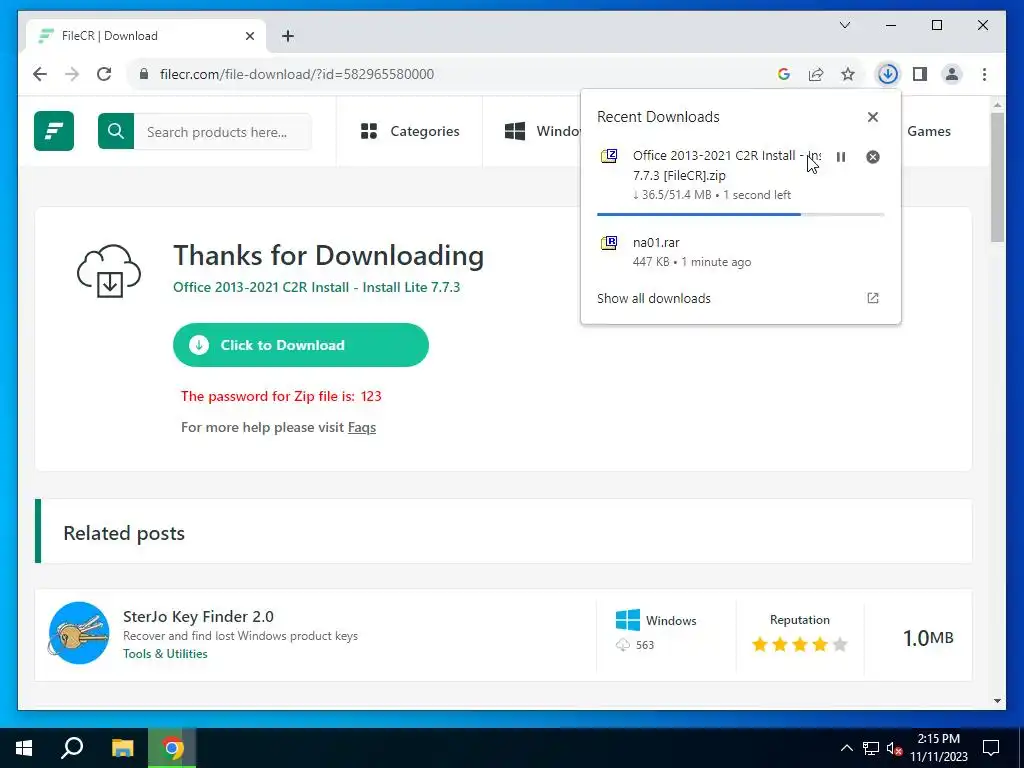Open a new tab with plus button
The image size is (1024, 768).
click(x=288, y=36)
